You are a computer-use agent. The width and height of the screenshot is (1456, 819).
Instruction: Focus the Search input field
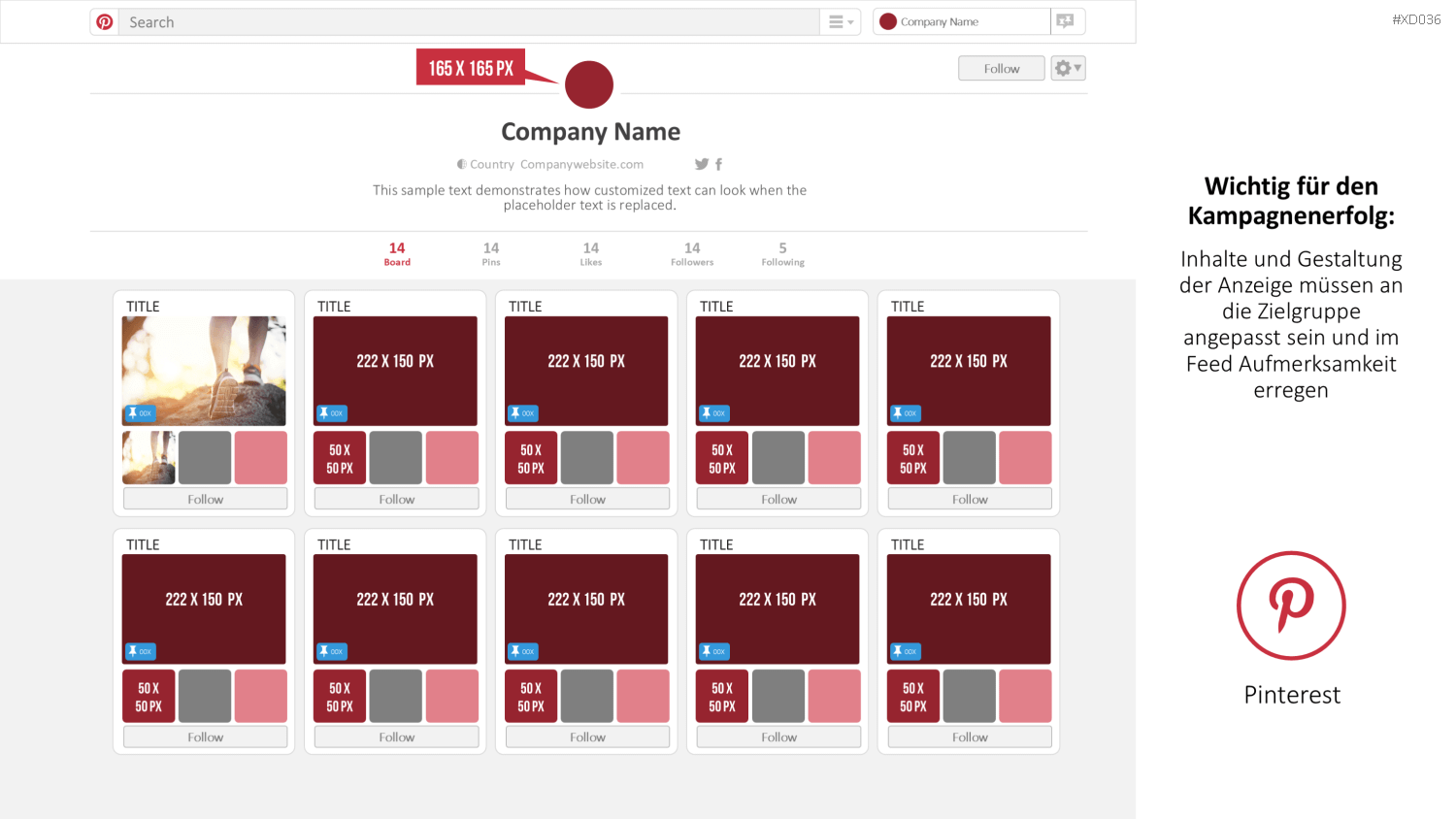click(470, 21)
